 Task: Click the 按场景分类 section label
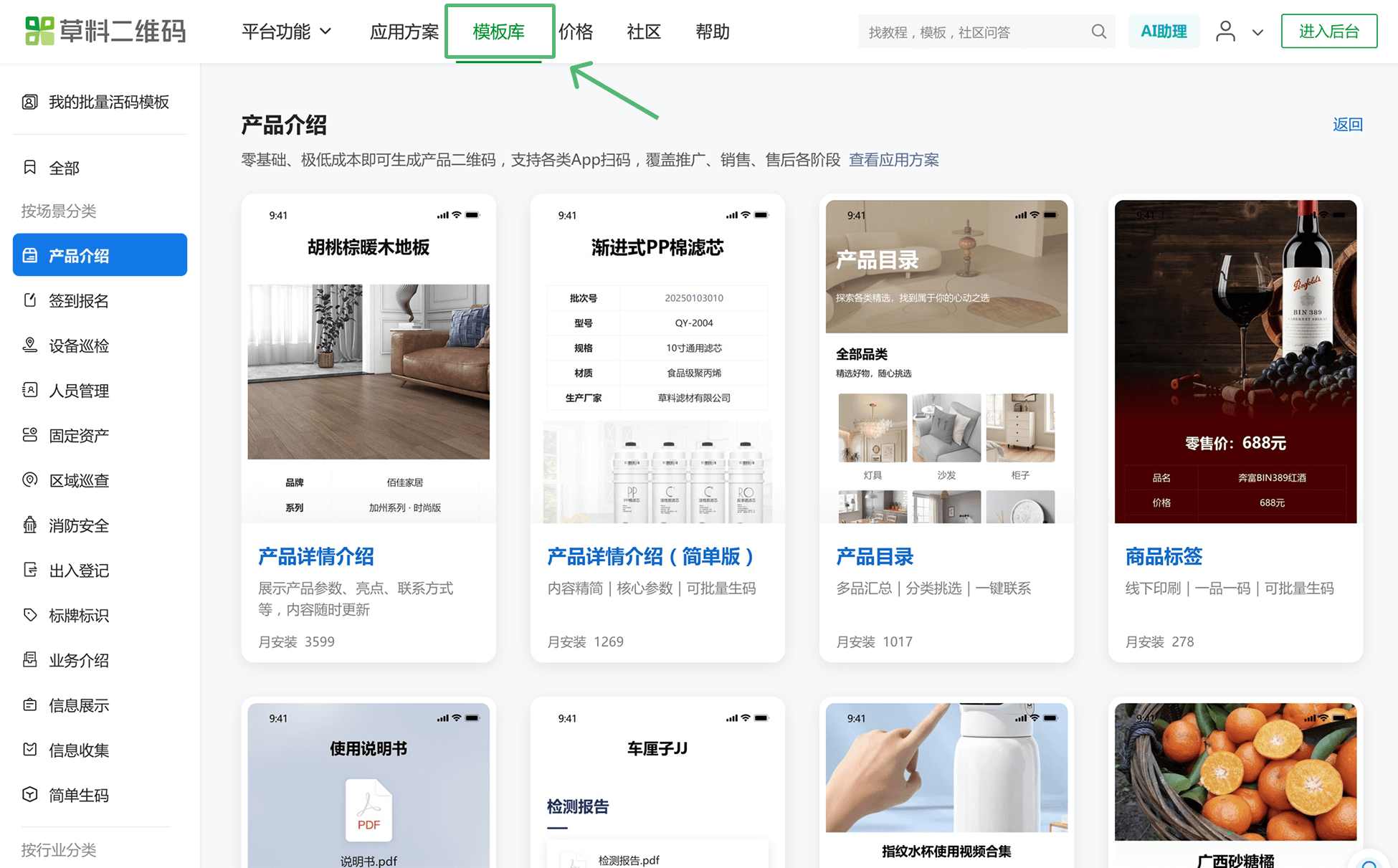pyautogui.click(x=59, y=211)
